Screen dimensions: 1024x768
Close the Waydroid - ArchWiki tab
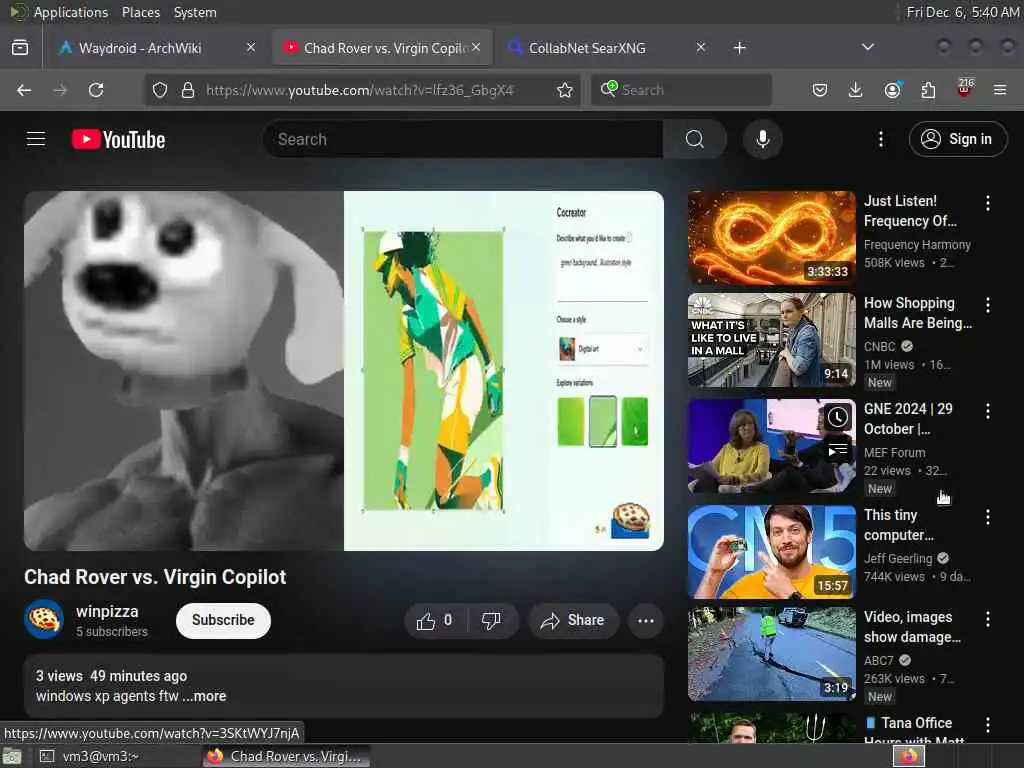tap(251, 48)
